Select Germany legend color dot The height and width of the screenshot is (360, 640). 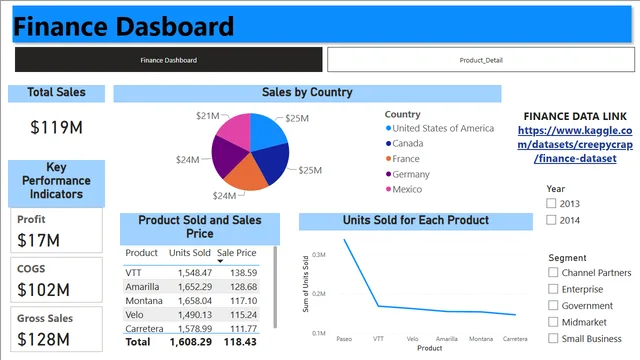click(x=389, y=174)
